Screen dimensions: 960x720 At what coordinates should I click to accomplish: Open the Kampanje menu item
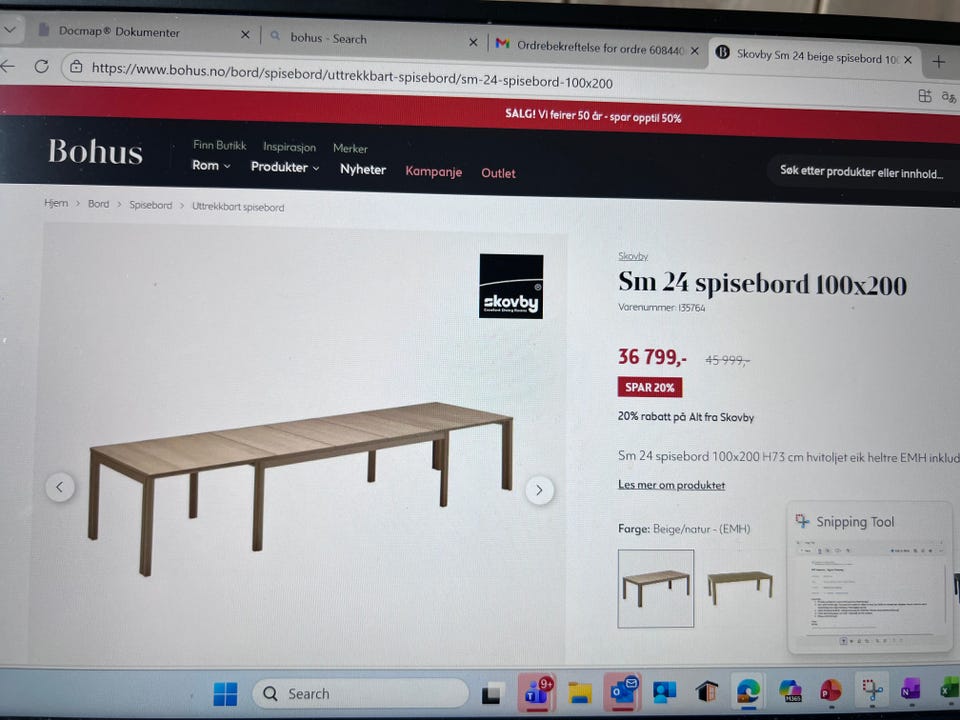[x=433, y=171]
